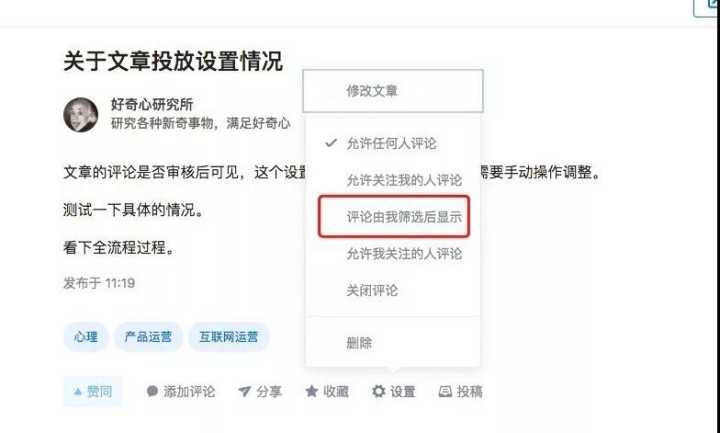The height and width of the screenshot is (433, 720).
Task: Select 允许任何人评论 checked option
Action: click(x=393, y=144)
